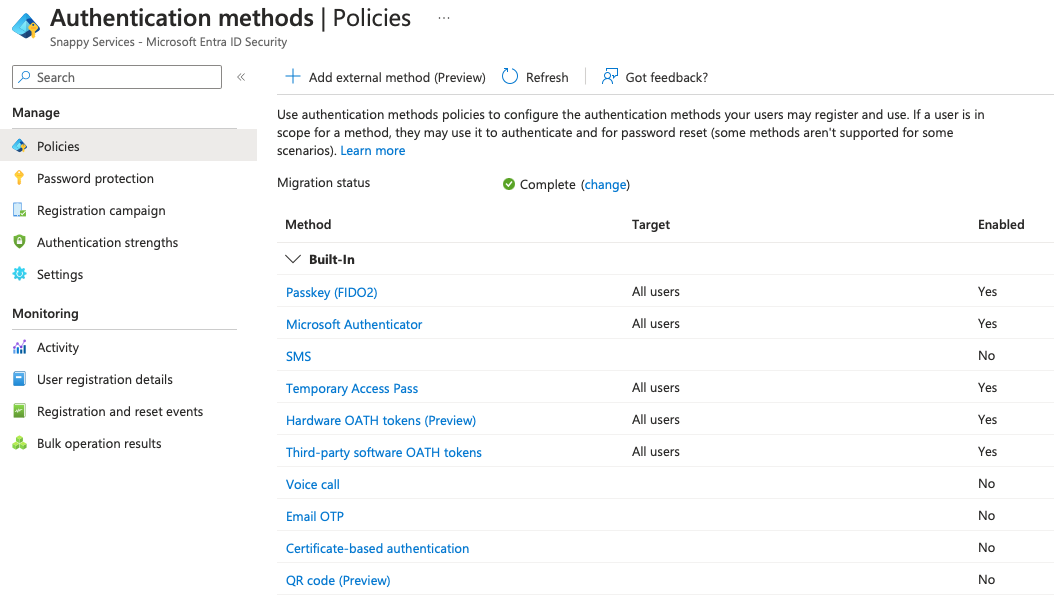This screenshot has height=612, width=1054.
Task: Click the Method column header
Action: click(308, 225)
